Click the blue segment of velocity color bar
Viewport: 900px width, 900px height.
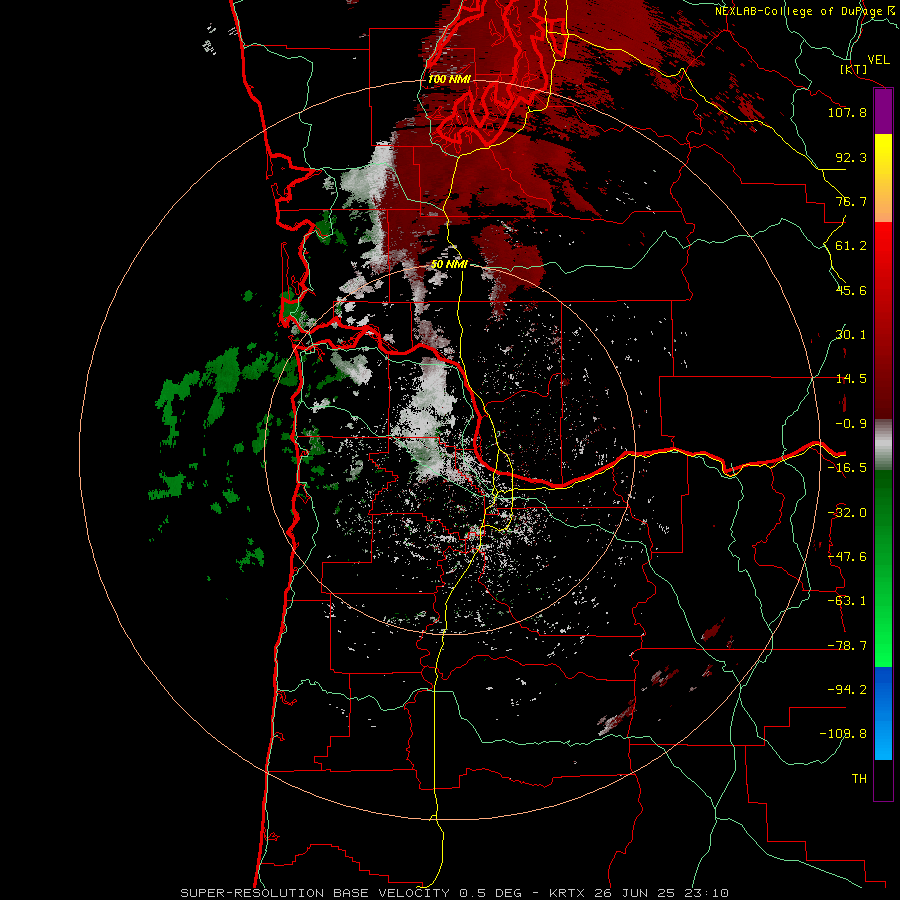coord(883,713)
